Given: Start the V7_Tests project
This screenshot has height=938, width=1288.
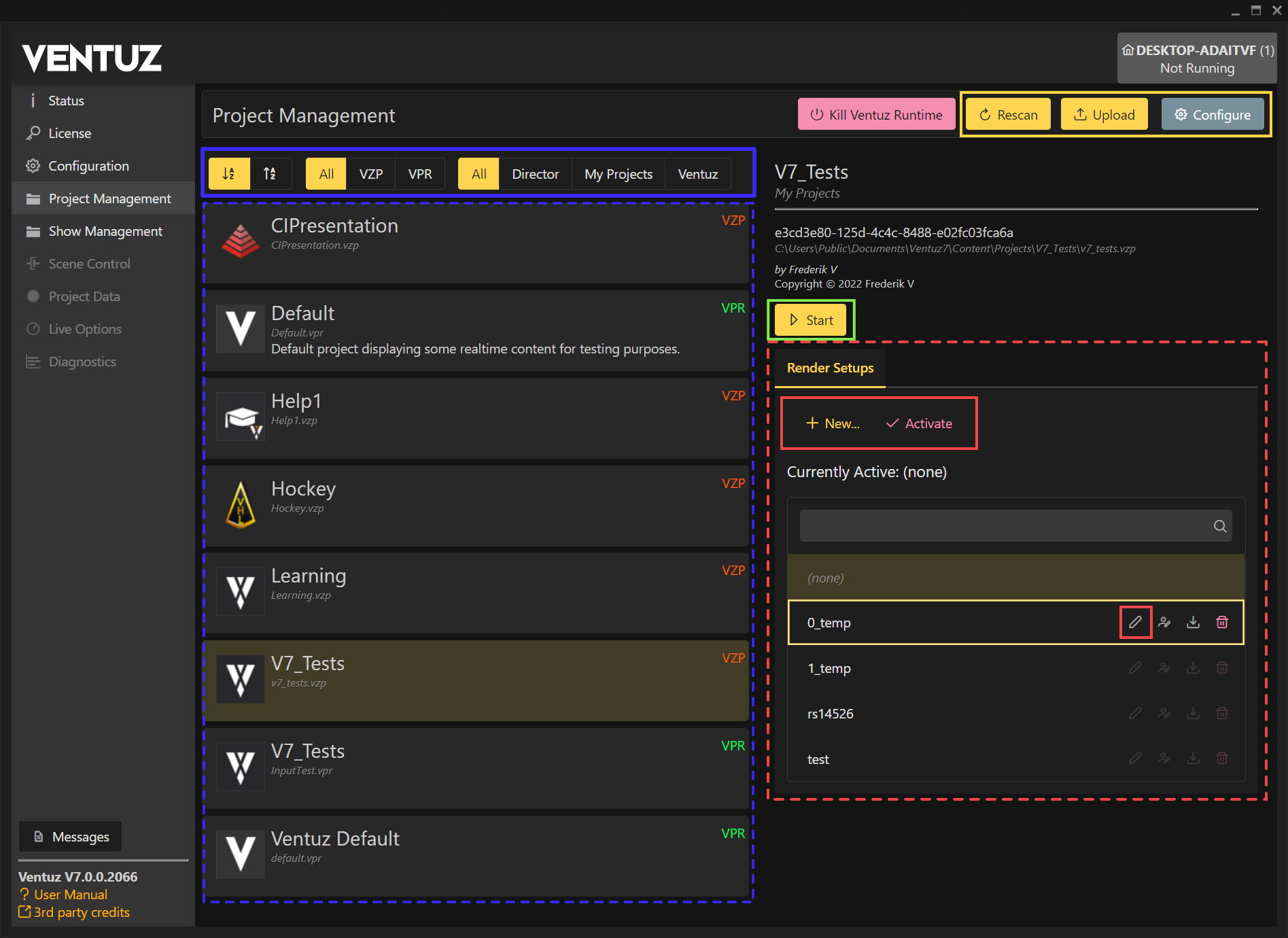Looking at the screenshot, I should click(810, 319).
